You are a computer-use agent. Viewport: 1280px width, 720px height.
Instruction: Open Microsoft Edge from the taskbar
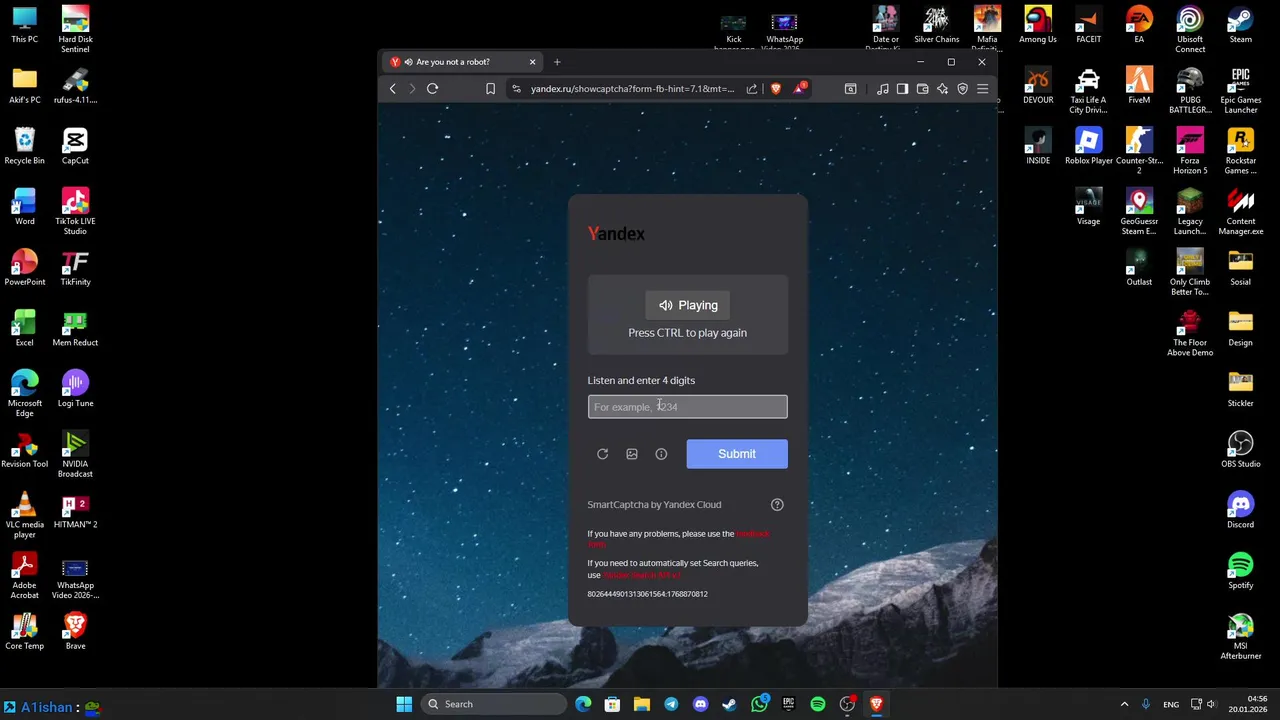tap(583, 704)
